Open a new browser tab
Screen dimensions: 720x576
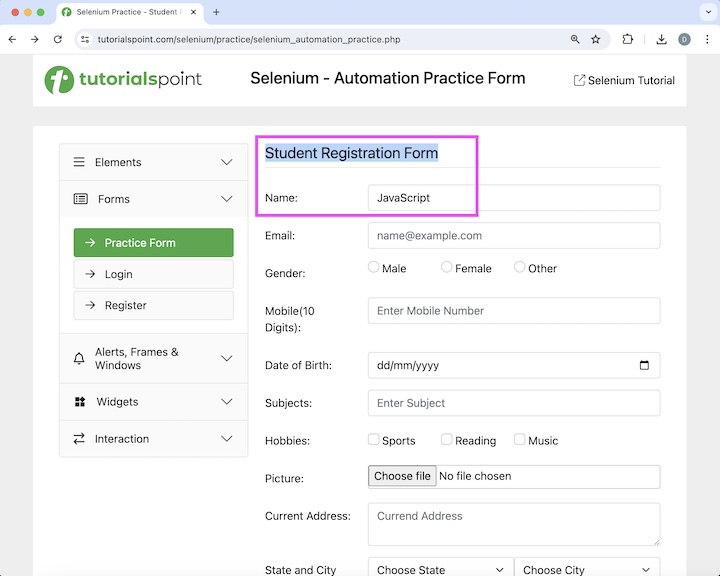tap(216, 12)
